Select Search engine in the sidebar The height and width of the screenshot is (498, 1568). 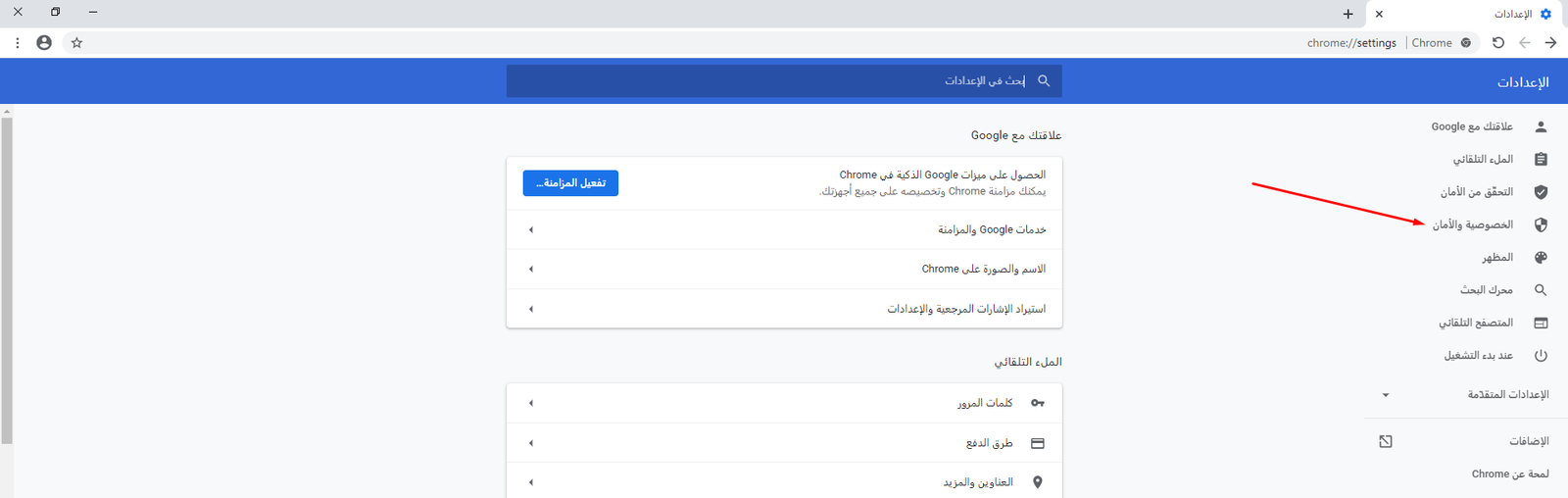[x=1486, y=290]
